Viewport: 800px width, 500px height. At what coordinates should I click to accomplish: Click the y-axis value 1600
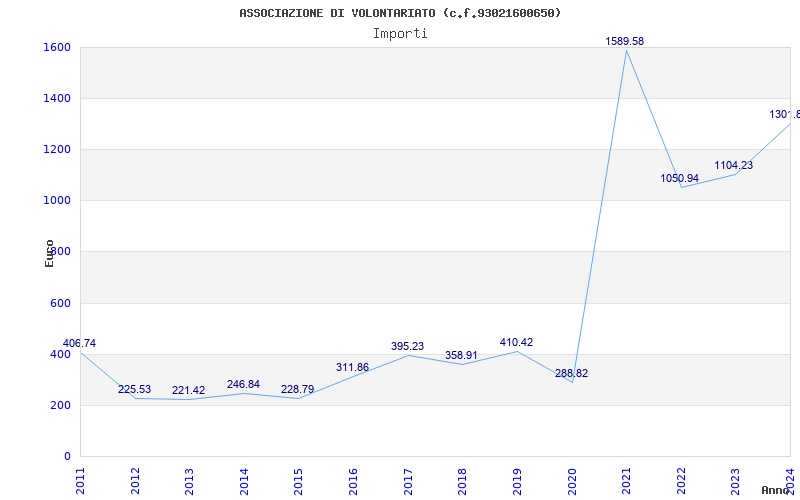pyautogui.click(x=57, y=47)
